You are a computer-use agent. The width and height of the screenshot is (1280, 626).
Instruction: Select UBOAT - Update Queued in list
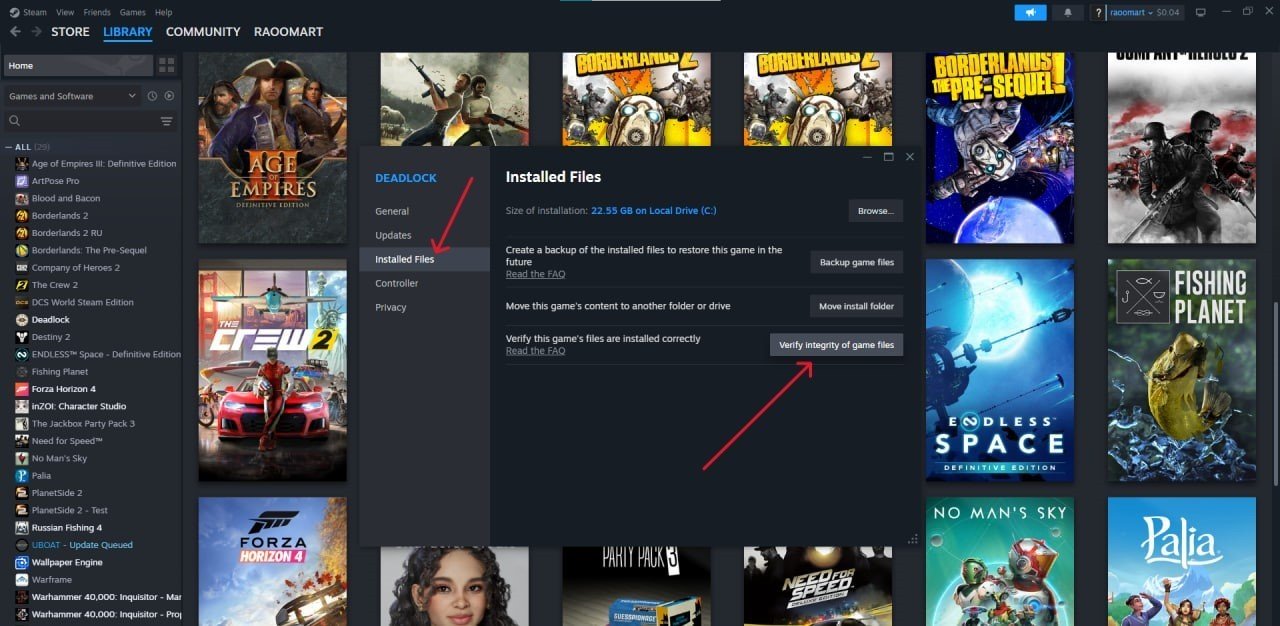[82, 545]
